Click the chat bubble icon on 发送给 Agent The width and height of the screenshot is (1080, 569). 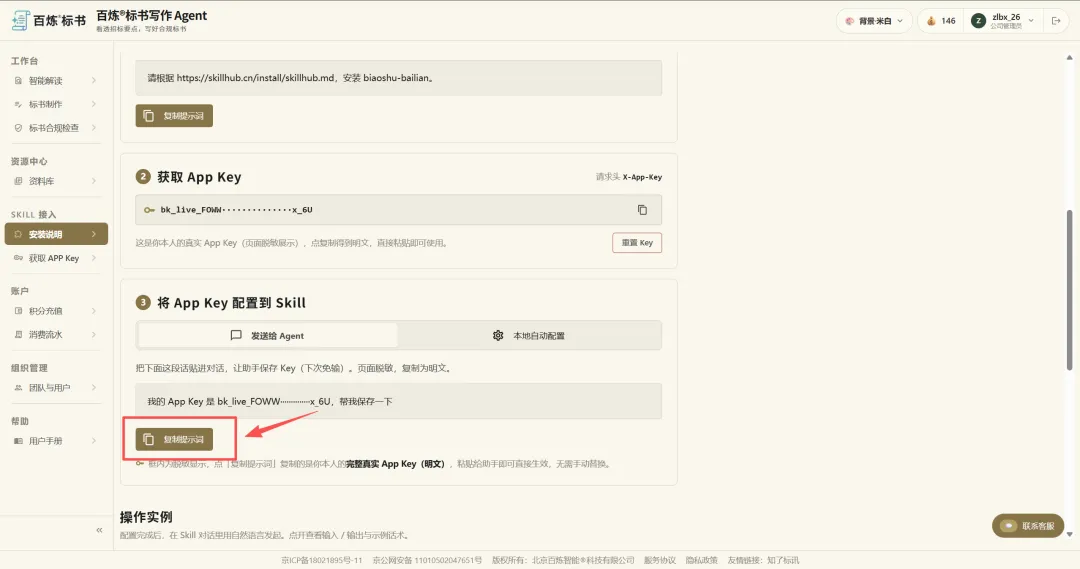(x=236, y=335)
